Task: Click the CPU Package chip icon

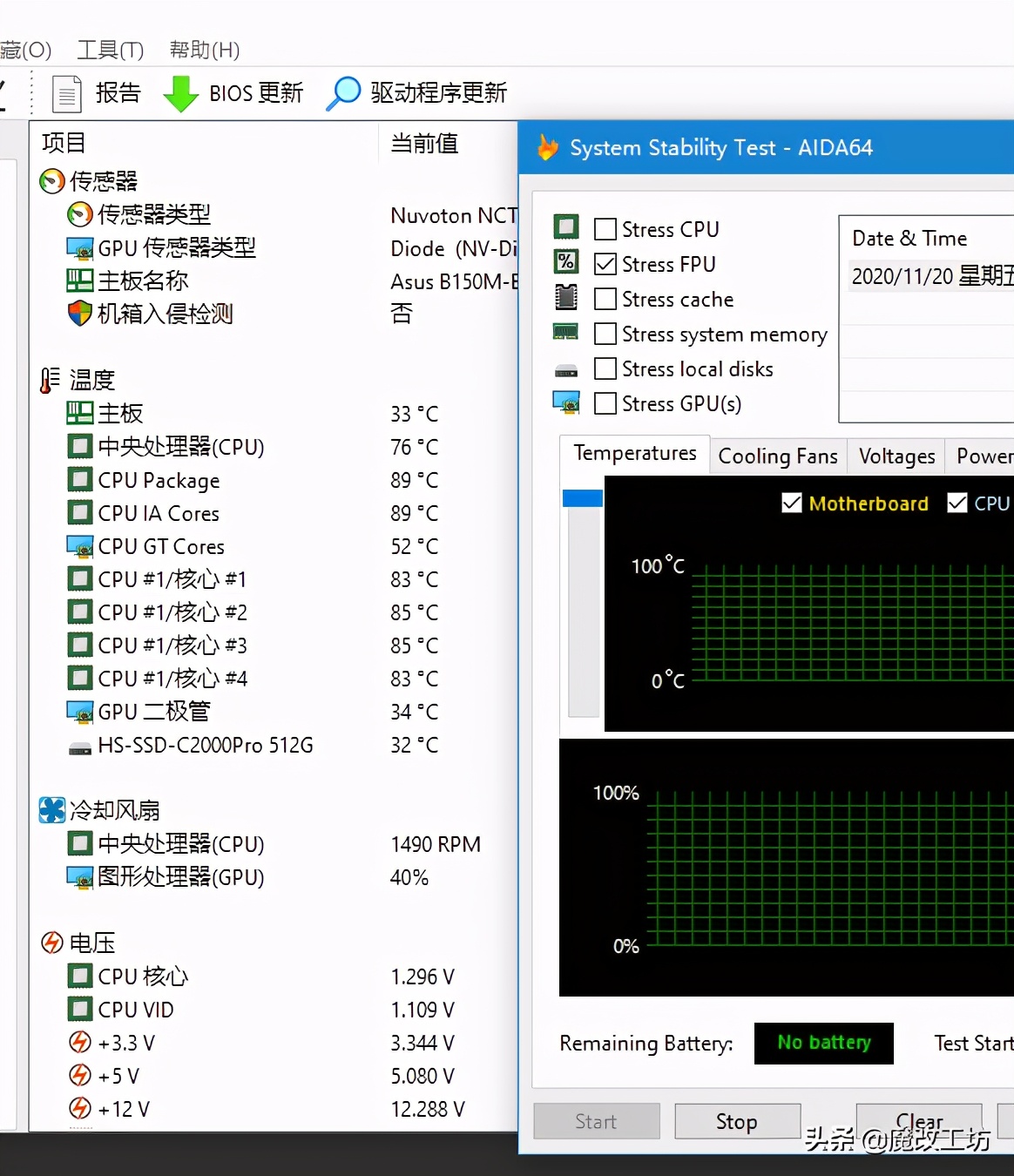Action: pos(80,480)
